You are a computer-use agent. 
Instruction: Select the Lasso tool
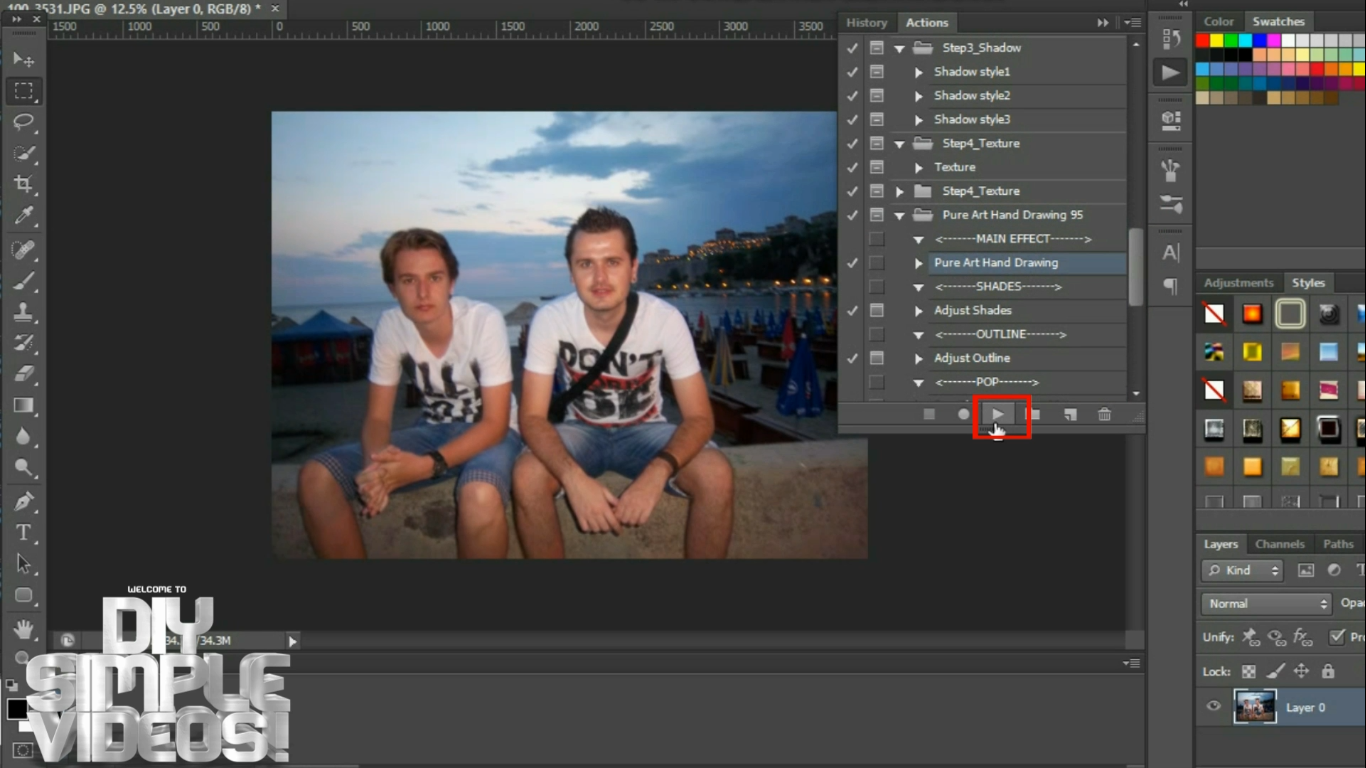(23, 122)
